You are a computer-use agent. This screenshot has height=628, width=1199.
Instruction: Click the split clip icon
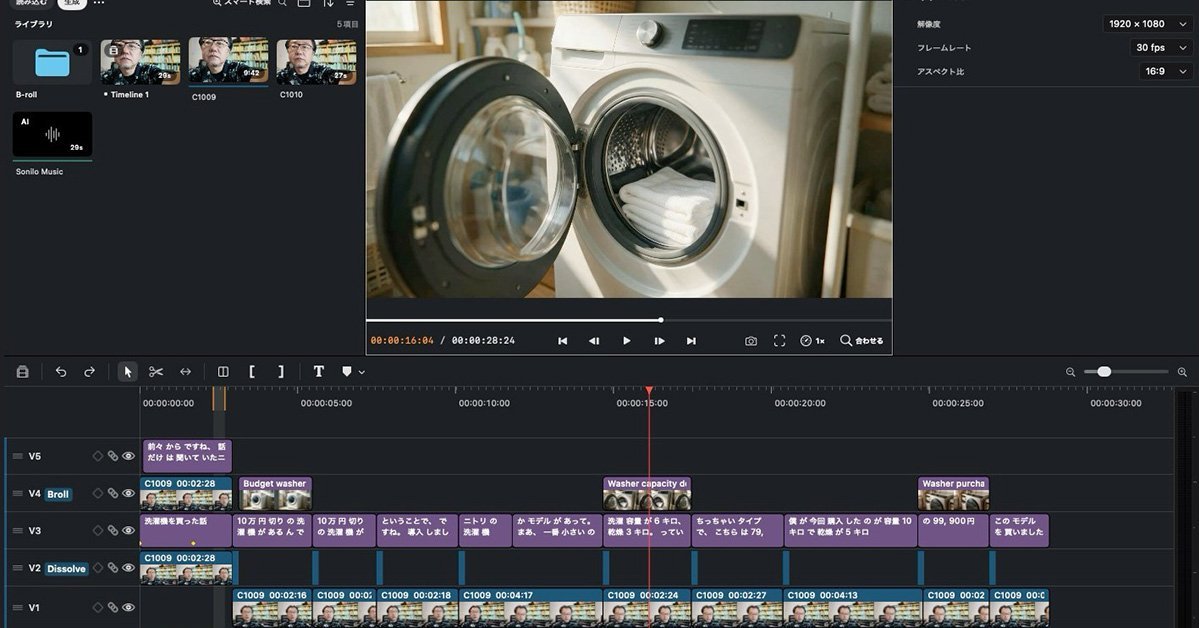click(223, 372)
